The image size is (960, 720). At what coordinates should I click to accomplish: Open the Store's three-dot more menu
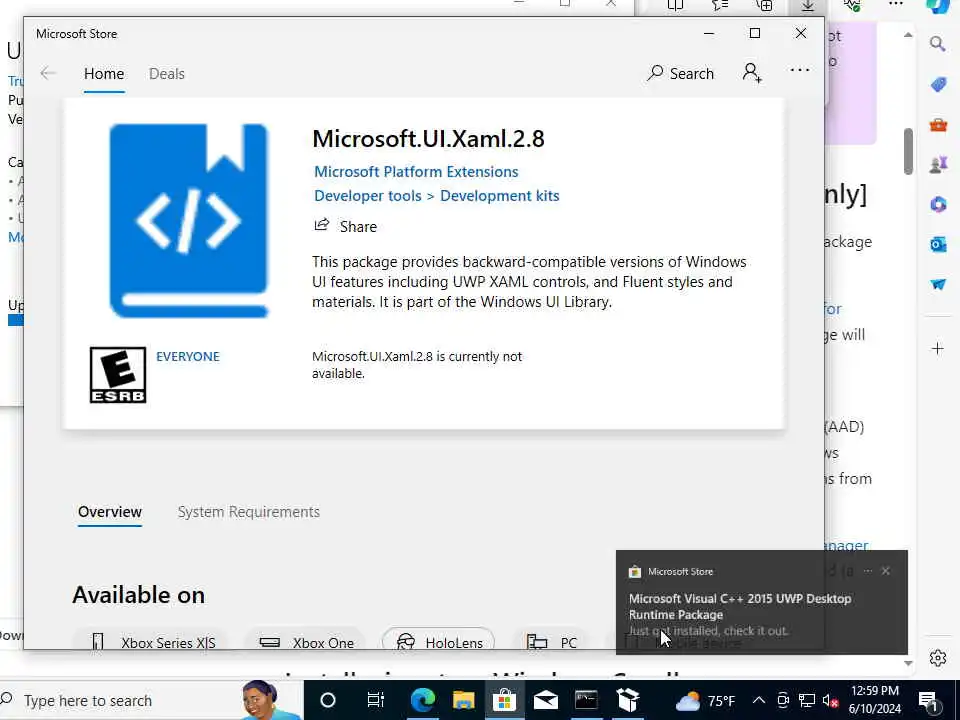point(800,70)
